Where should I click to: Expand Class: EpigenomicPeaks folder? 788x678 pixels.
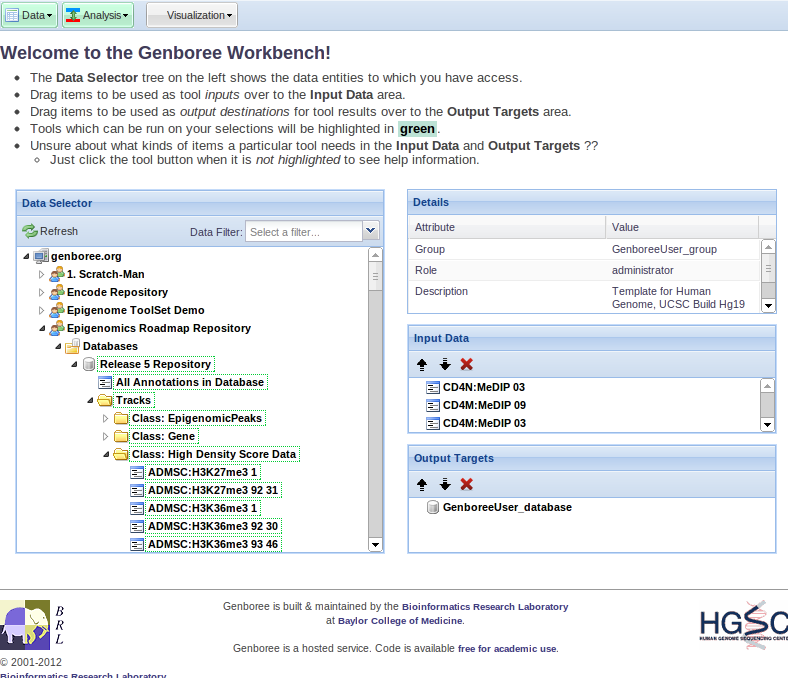coord(106,418)
